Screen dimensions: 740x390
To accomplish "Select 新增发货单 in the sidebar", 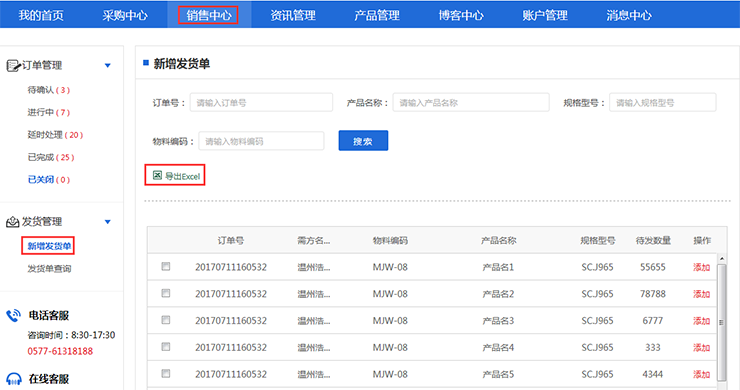I will tap(48, 246).
